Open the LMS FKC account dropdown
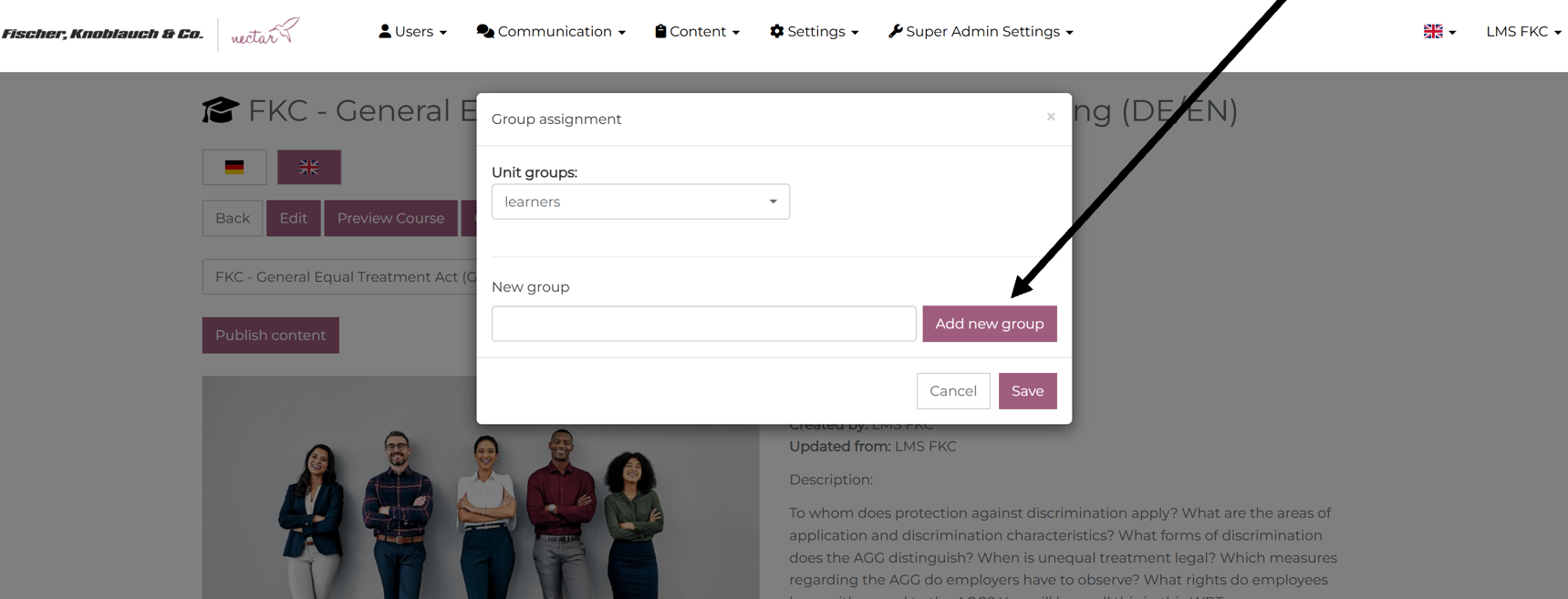 1522,32
